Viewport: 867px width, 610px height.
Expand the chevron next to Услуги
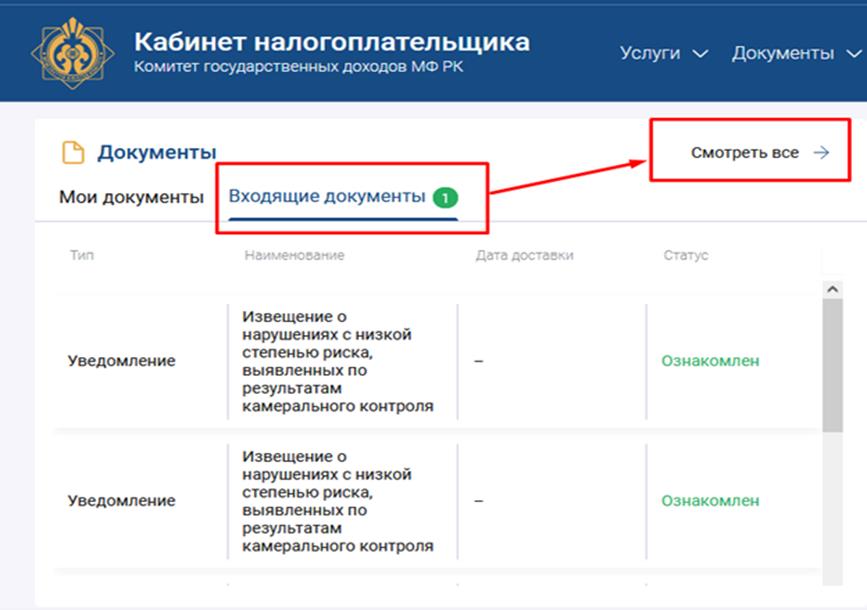[x=700, y=54]
